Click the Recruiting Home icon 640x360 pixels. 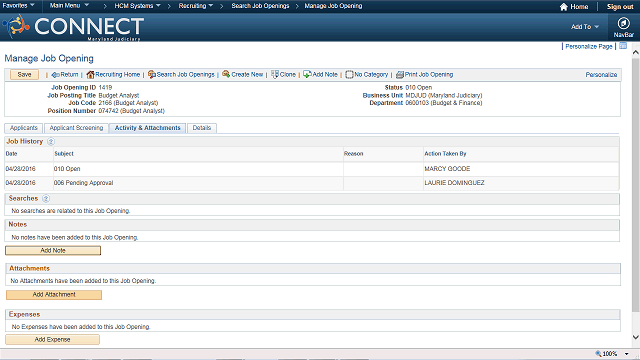click(x=90, y=75)
